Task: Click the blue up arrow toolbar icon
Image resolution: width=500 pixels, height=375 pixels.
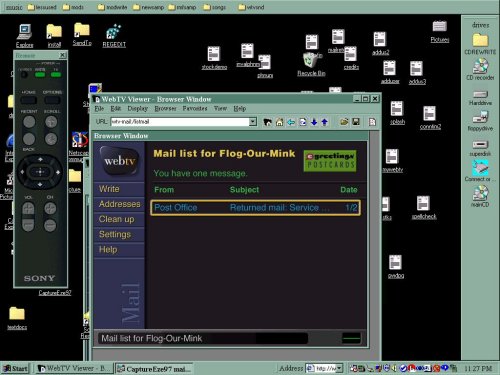Action: point(324,122)
